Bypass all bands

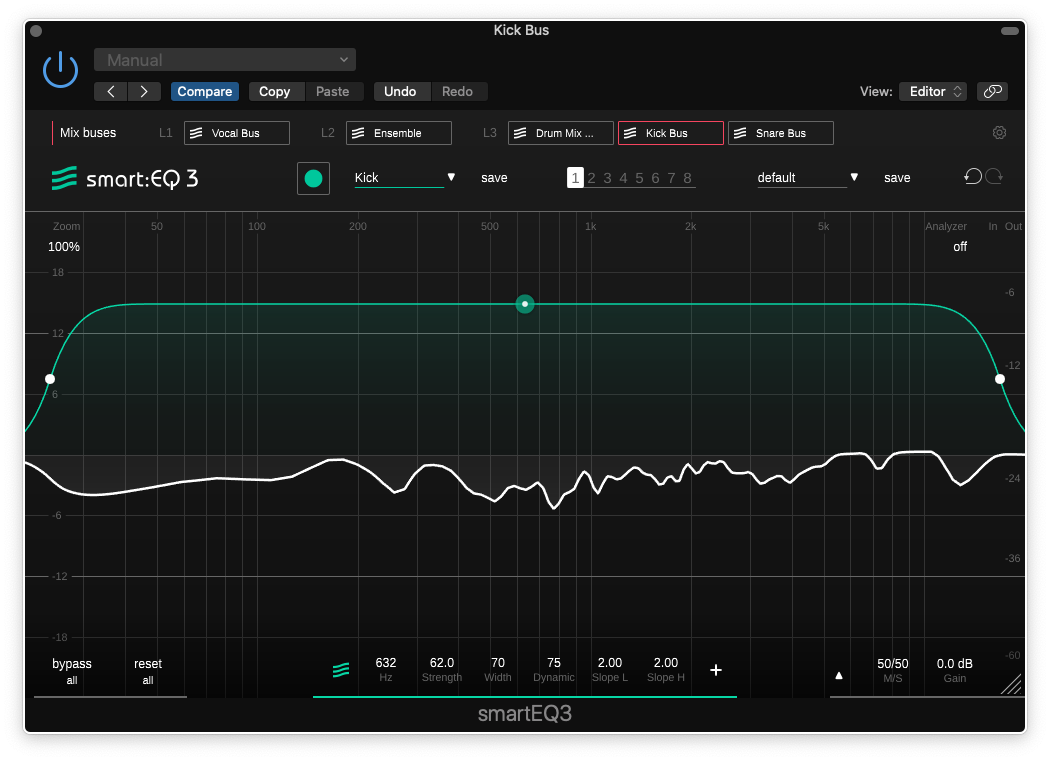[x=72, y=670]
